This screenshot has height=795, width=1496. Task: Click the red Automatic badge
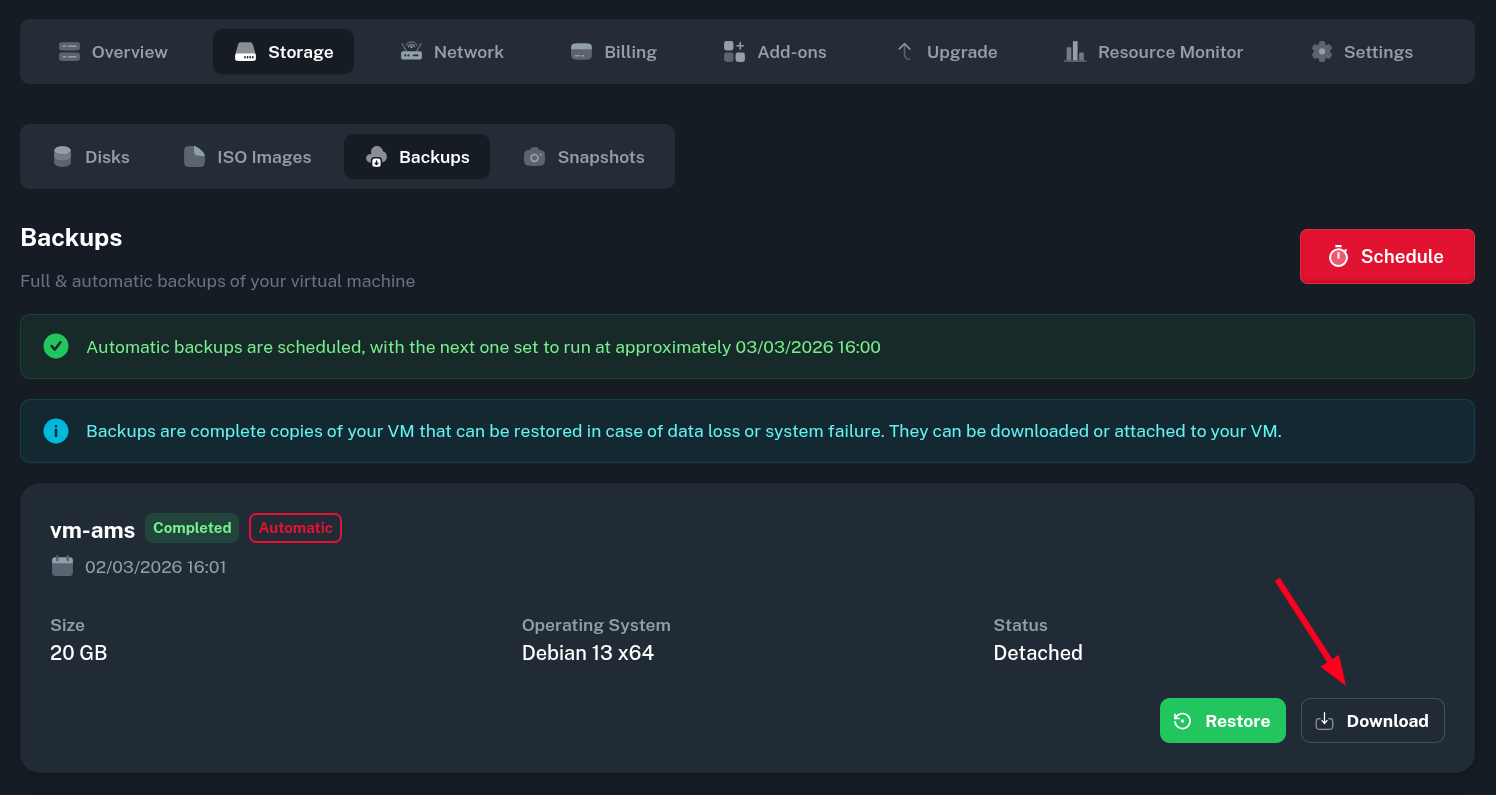coord(295,528)
